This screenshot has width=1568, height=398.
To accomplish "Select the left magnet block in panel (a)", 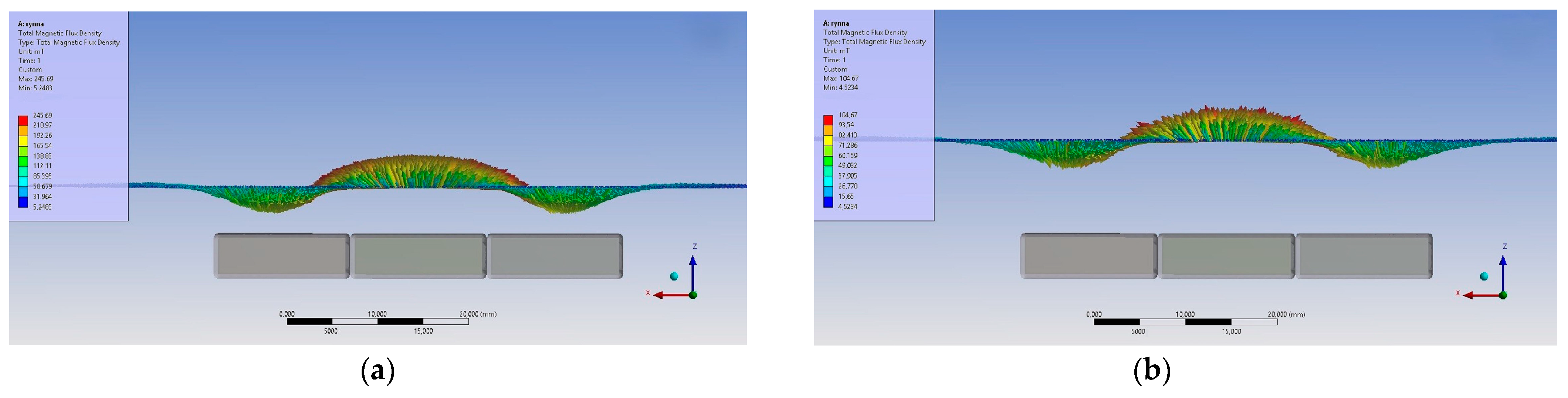I will [x=282, y=256].
